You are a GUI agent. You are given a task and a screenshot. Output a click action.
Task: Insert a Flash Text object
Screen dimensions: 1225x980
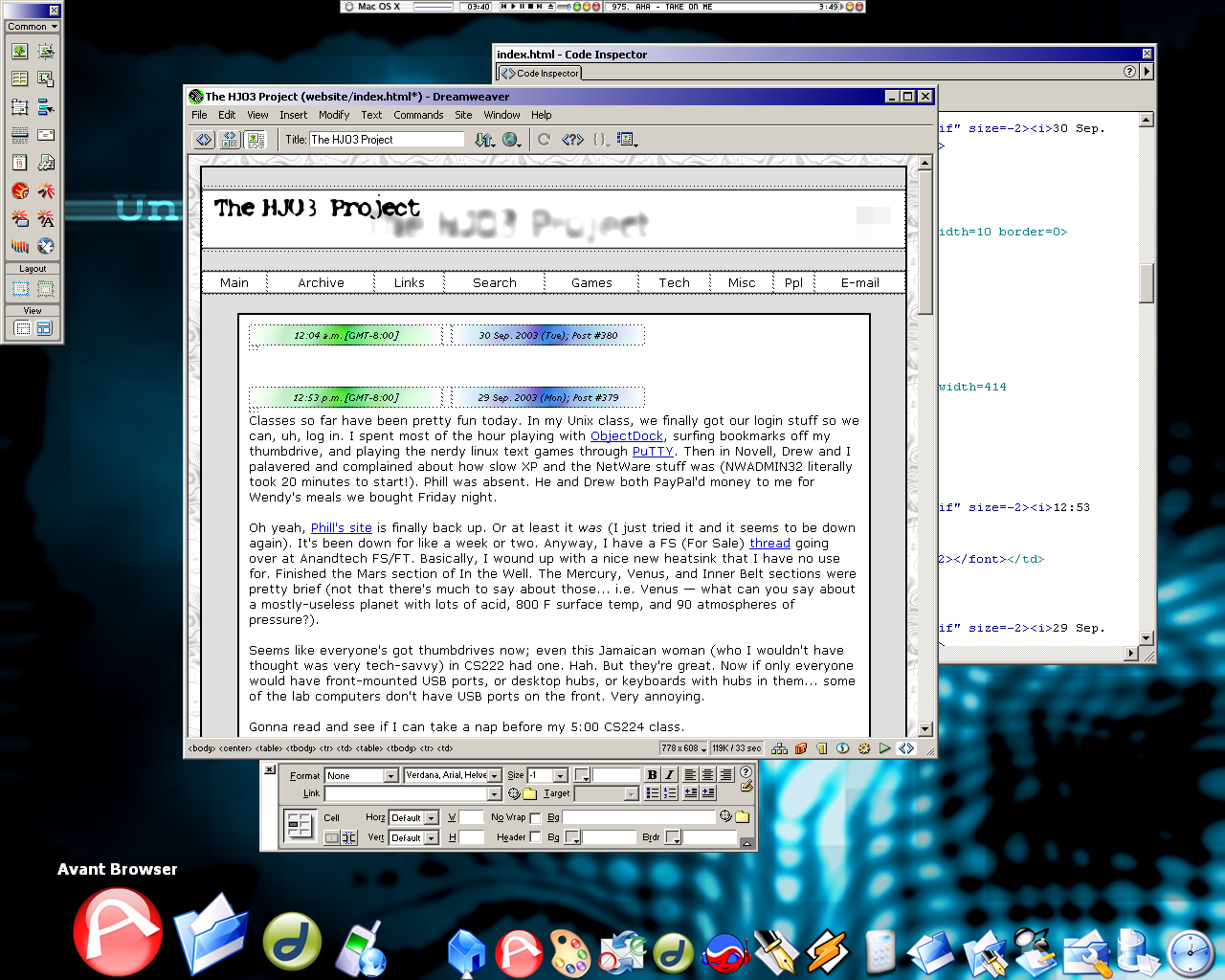coord(45,219)
